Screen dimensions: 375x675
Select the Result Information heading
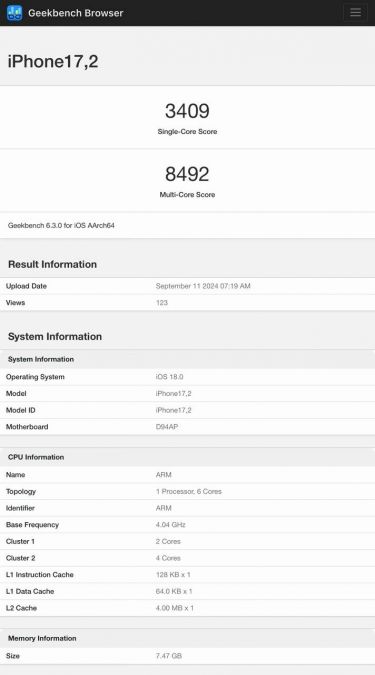[53, 264]
